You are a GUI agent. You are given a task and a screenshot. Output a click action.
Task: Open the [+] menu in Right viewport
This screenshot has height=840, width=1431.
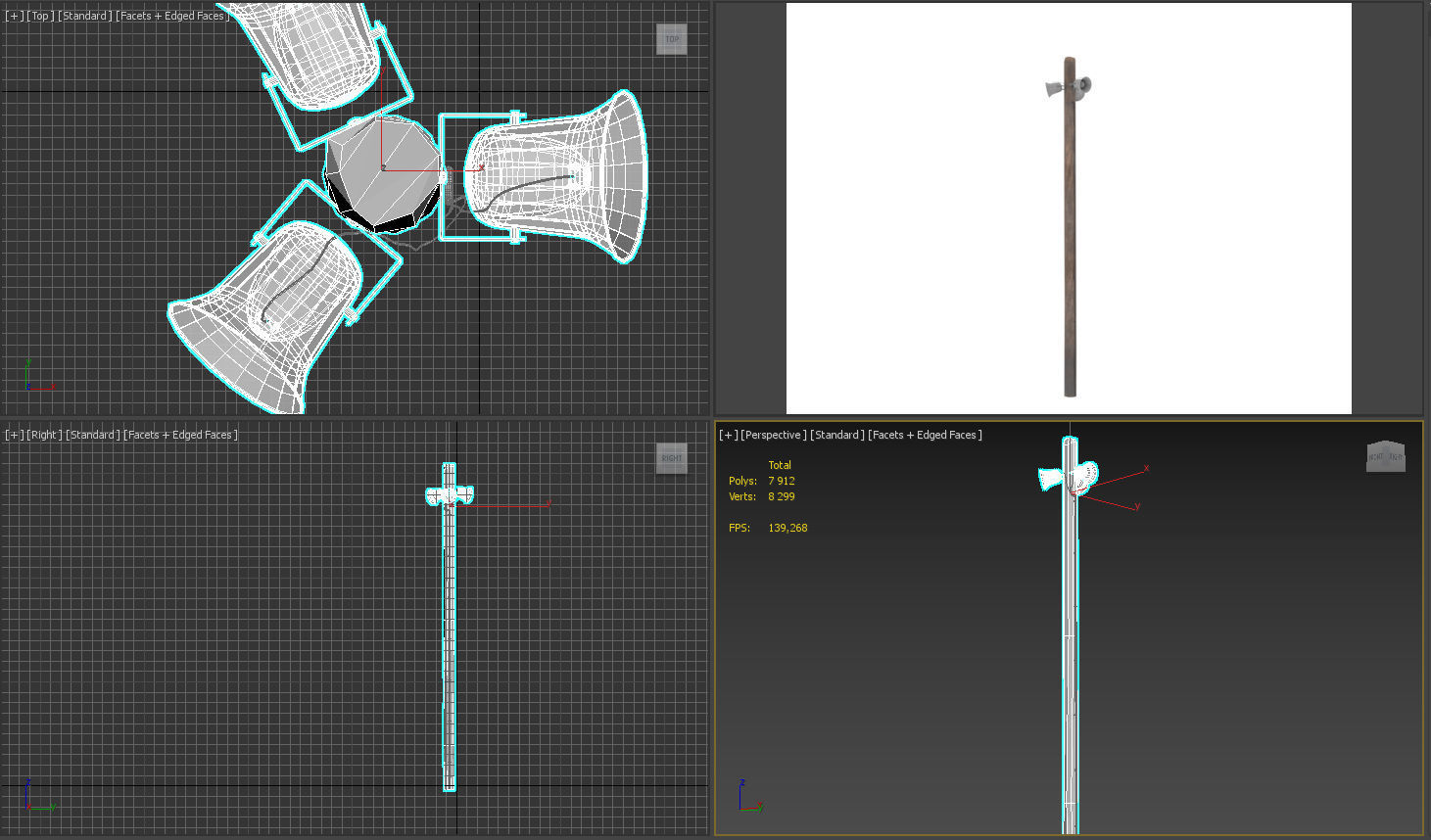(x=15, y=435)
